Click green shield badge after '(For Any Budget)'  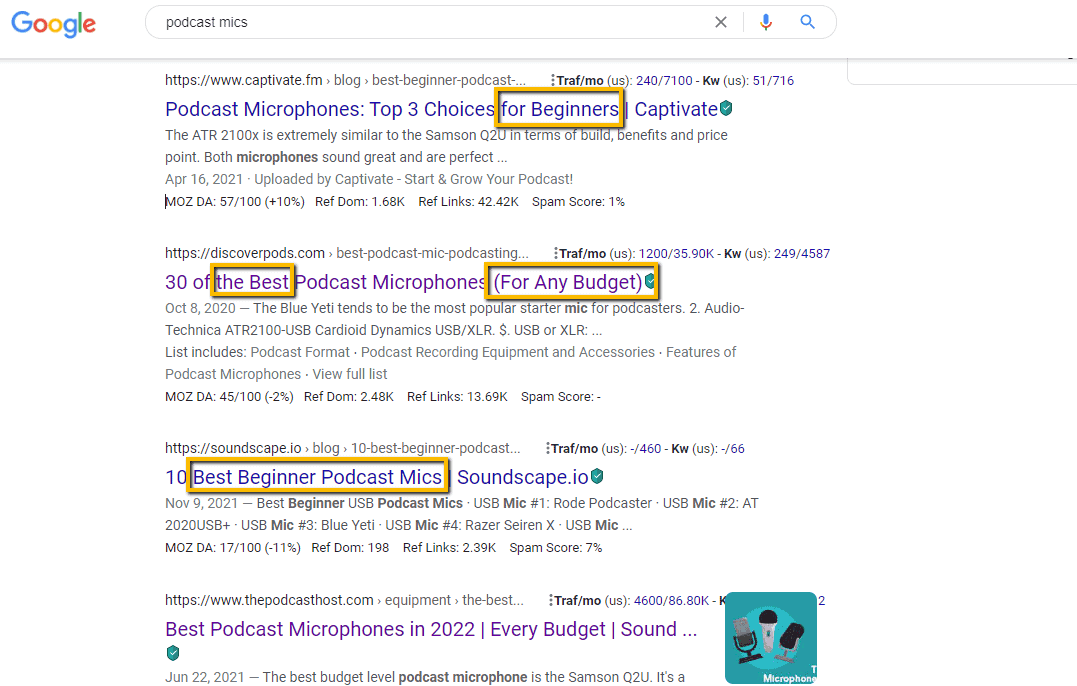click(x=650, y=281)
